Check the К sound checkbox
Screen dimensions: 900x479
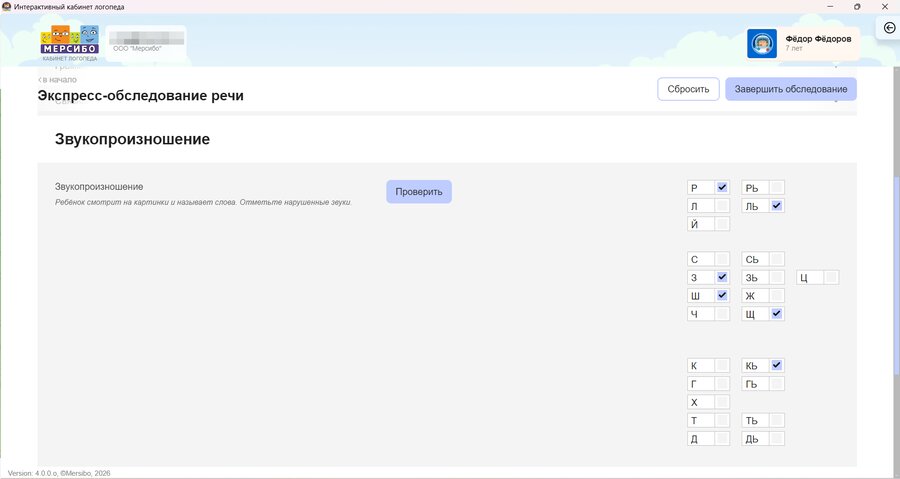(x=722, y=365)
